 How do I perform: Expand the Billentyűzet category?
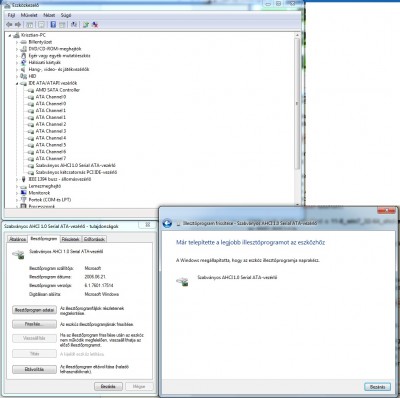(x=17, y=42)
